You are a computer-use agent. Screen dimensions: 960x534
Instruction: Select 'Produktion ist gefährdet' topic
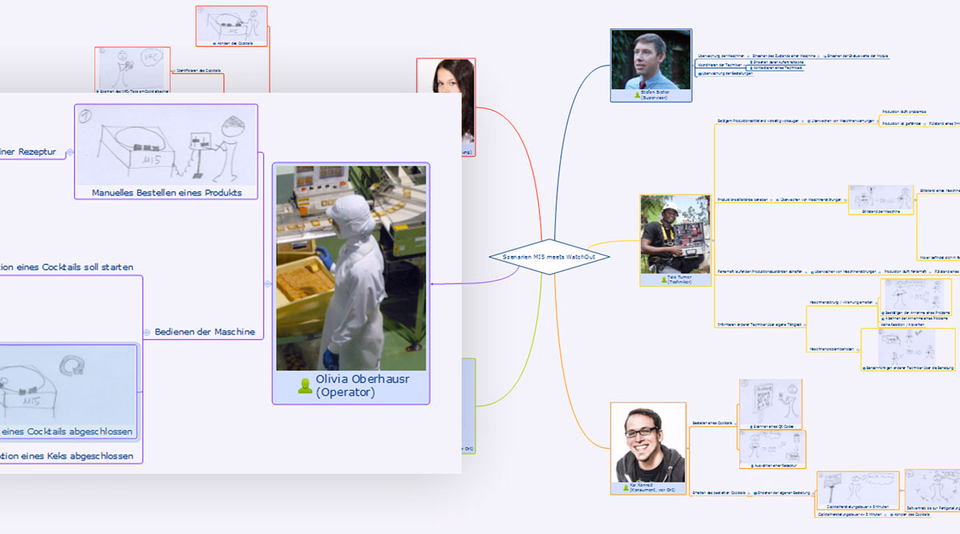click(902, 124)
